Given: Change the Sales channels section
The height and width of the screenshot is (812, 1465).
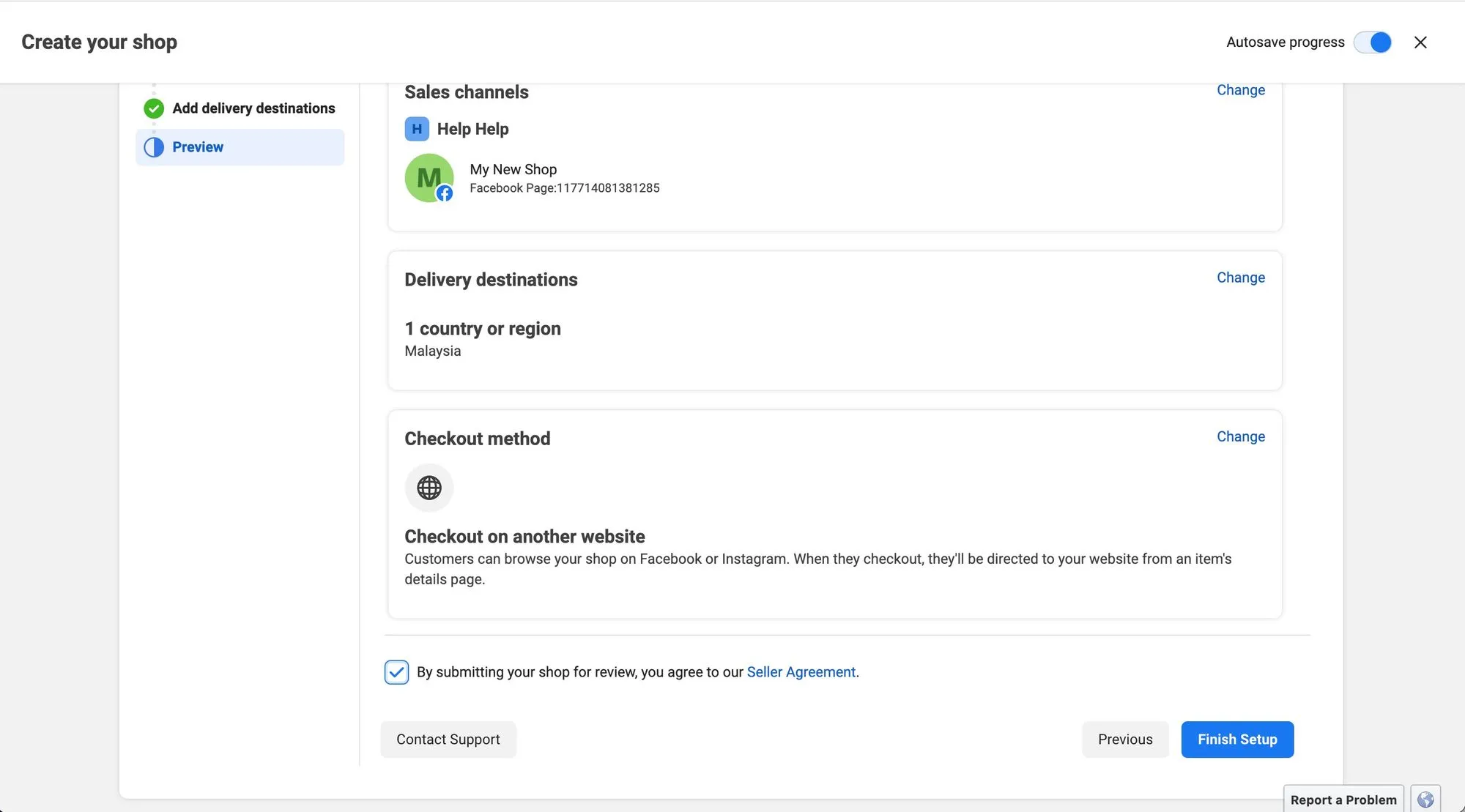Looking at the screenshot, I should click(1240, 90).
